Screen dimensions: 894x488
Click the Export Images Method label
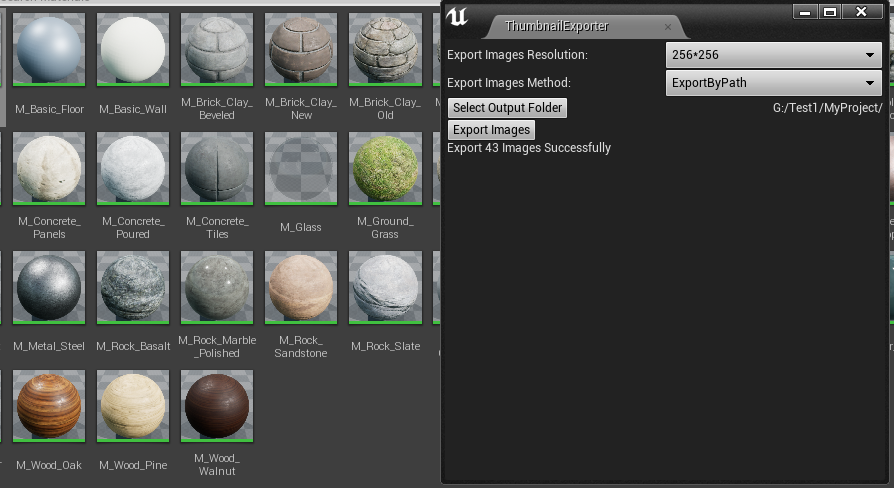509,83
